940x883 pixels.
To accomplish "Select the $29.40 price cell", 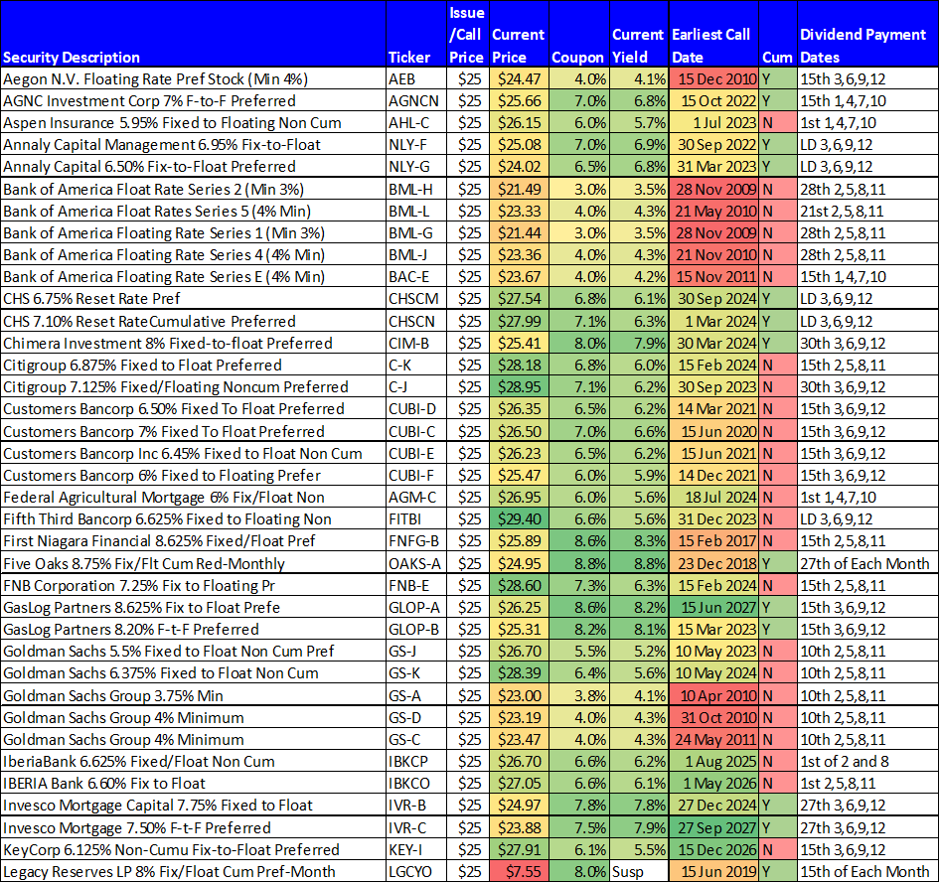I will [519, 519].
